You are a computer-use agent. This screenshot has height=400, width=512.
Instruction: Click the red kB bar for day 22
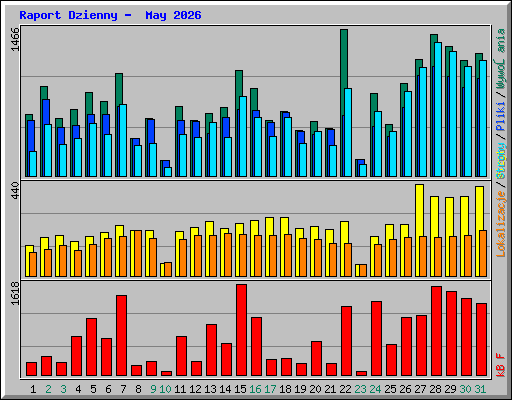tap(346, 341)
